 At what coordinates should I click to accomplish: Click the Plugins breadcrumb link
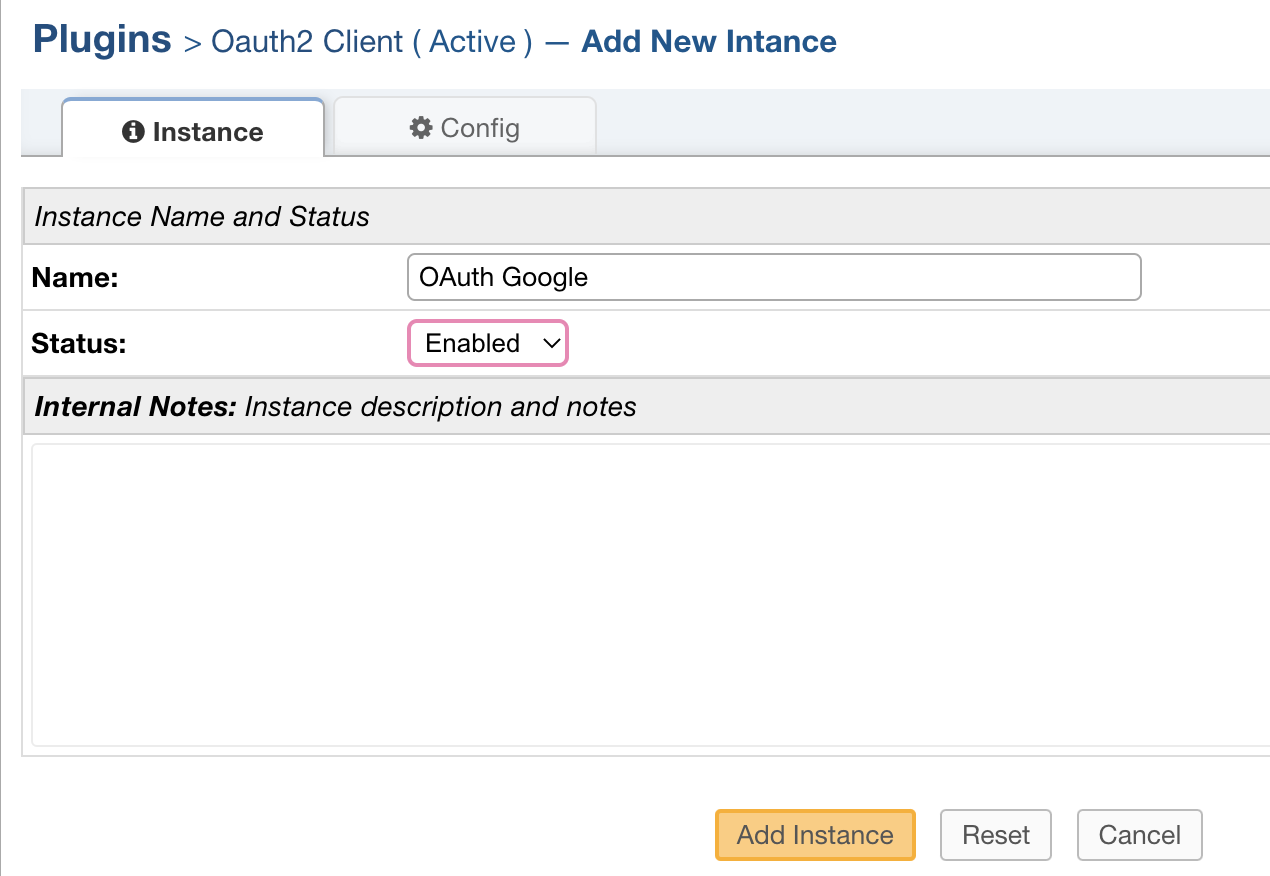point(102,39)
